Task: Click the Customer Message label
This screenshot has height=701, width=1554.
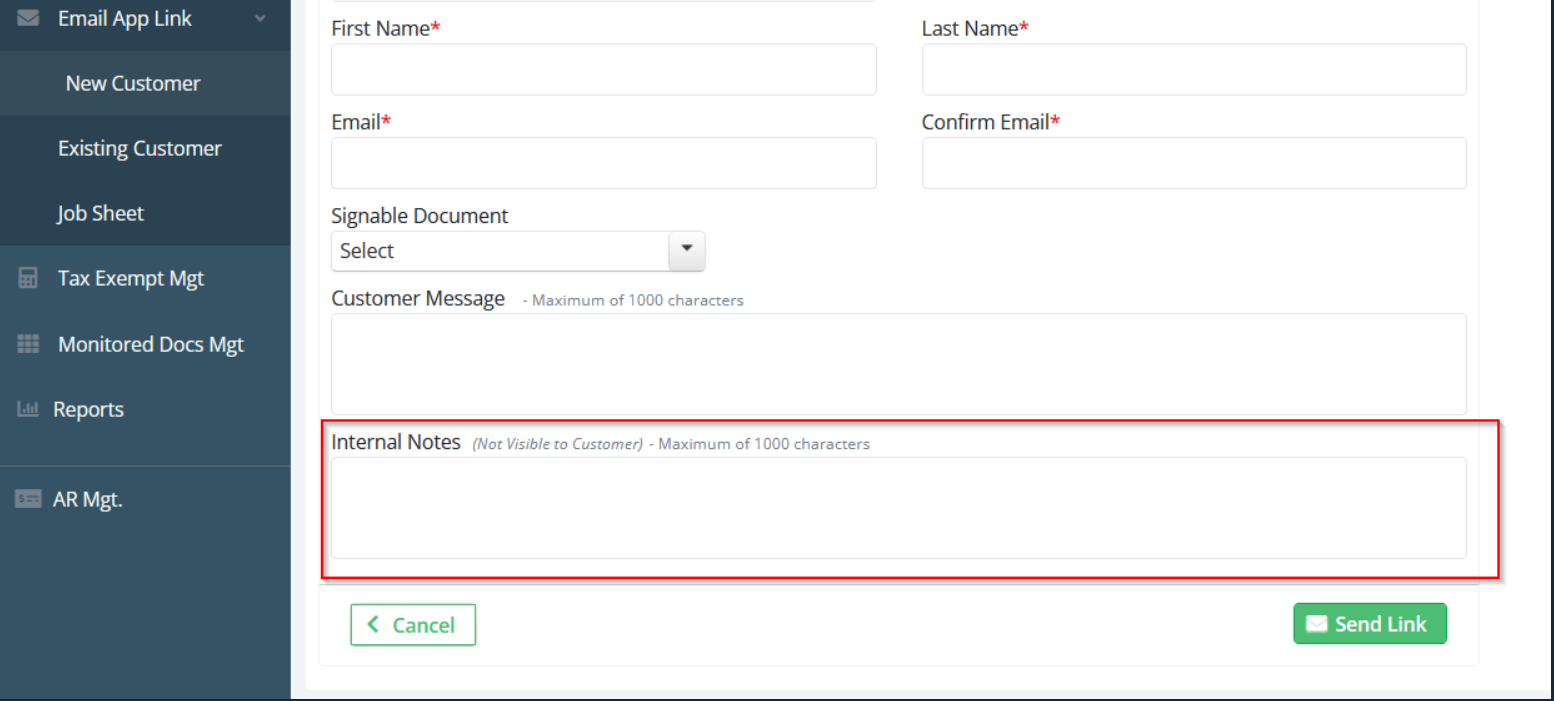Action: click(418, 298)
